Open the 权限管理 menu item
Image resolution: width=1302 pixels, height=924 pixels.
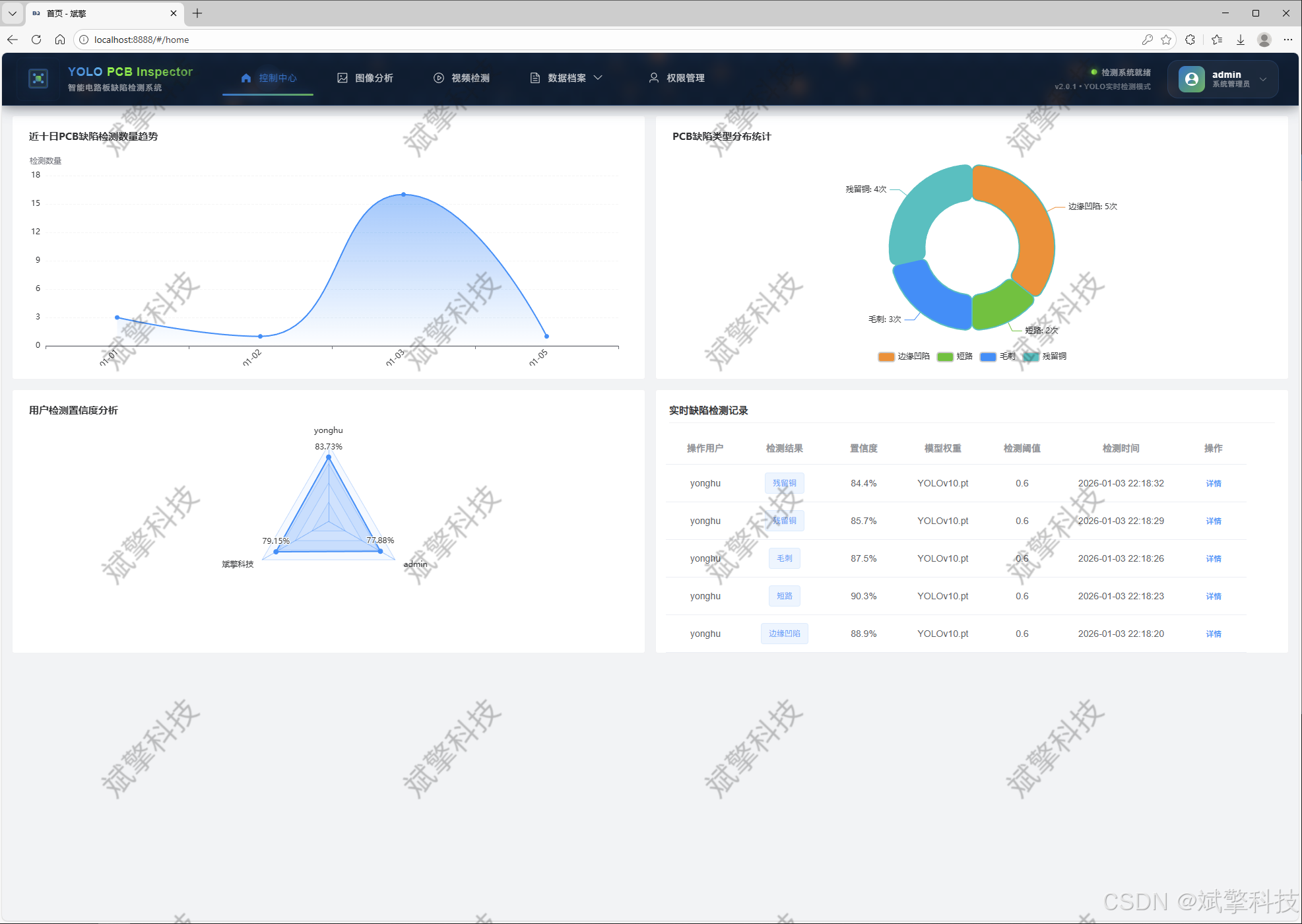point(685,78)
